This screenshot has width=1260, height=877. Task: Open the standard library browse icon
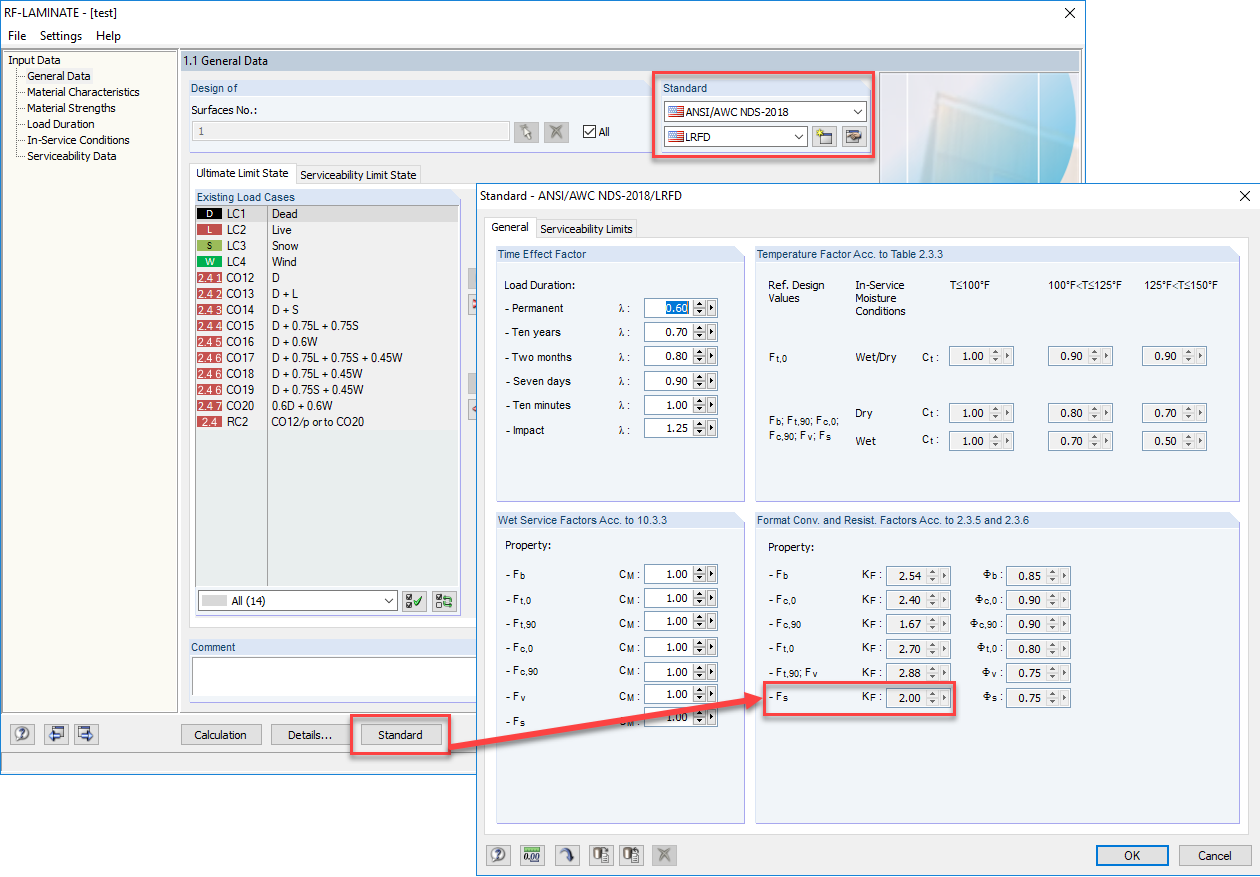[853, 136]
